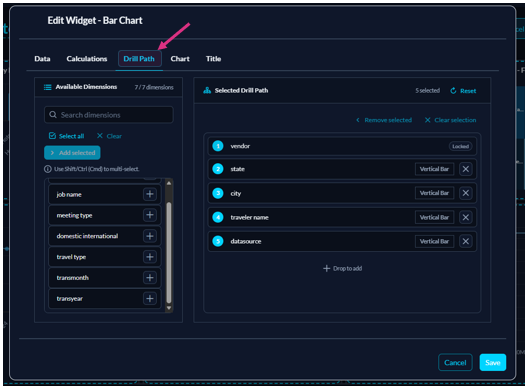The image size is (532, 388).
Task: Click the dimensions list scroll up arrow
Action: click(x=169, y=183)
